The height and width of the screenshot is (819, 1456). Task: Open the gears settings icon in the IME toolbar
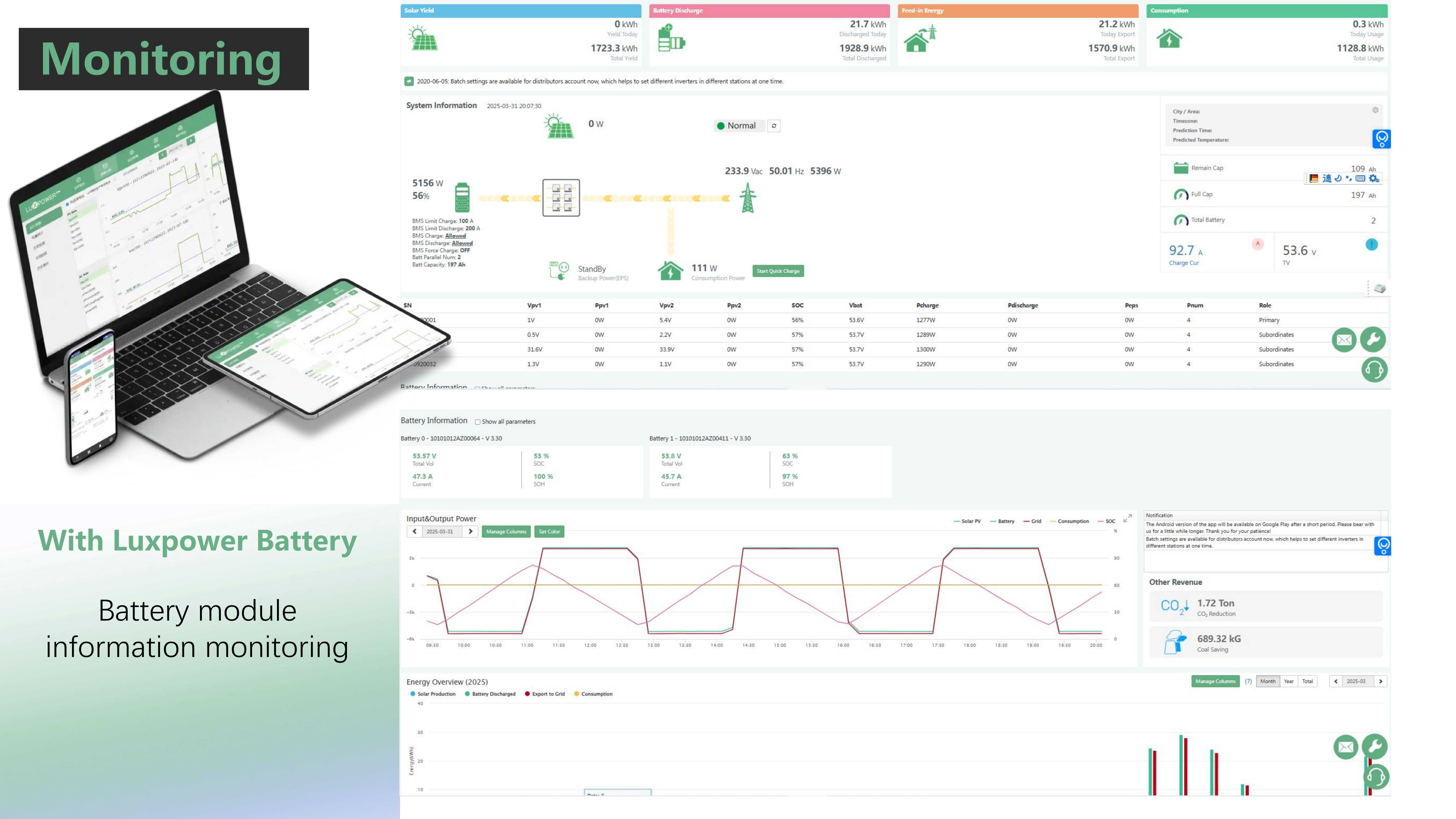tap(1374, 179)
